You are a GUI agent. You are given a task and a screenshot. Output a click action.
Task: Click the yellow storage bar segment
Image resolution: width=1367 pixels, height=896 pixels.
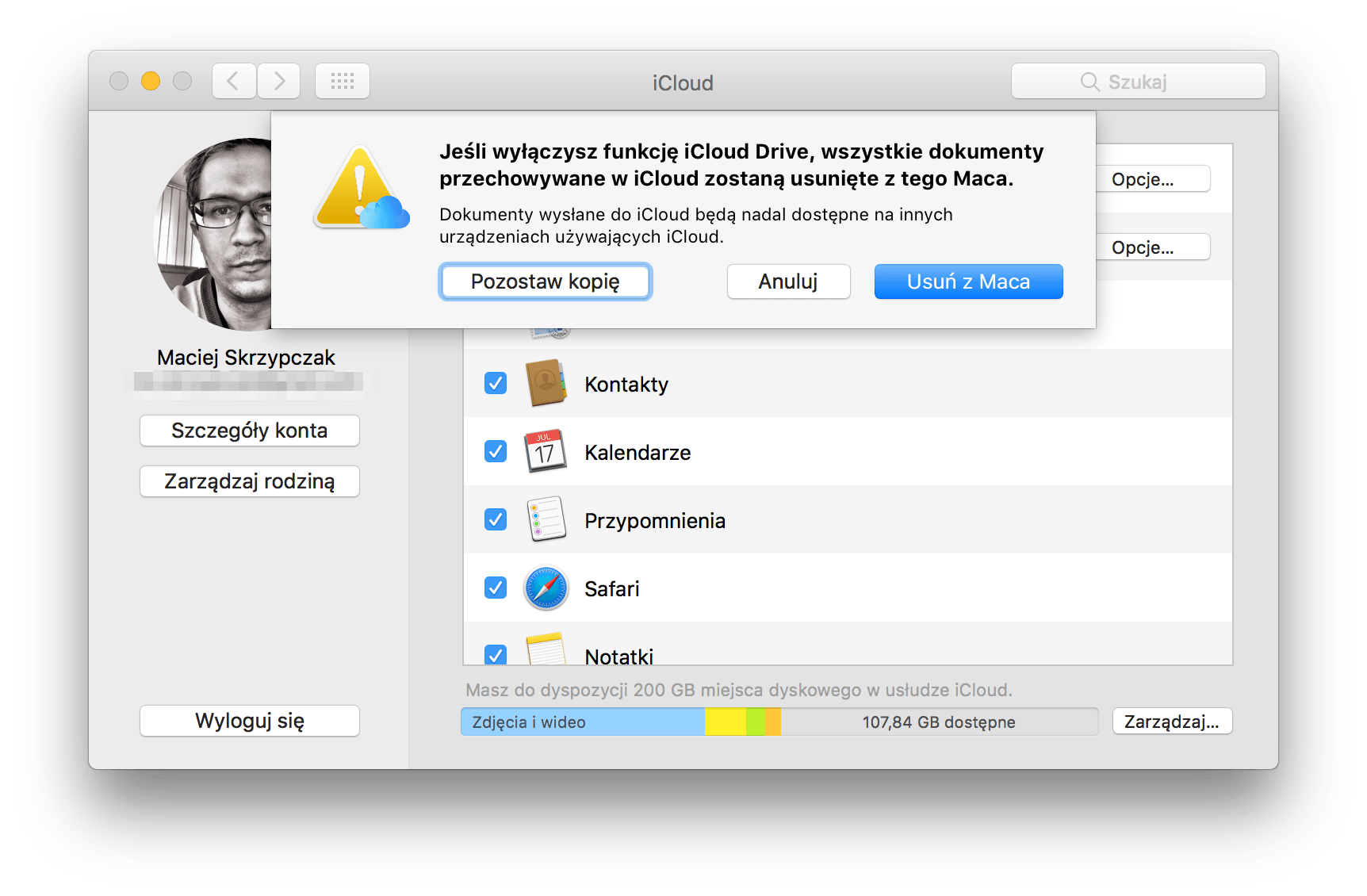pyautogui.click(x=726, y=722)
